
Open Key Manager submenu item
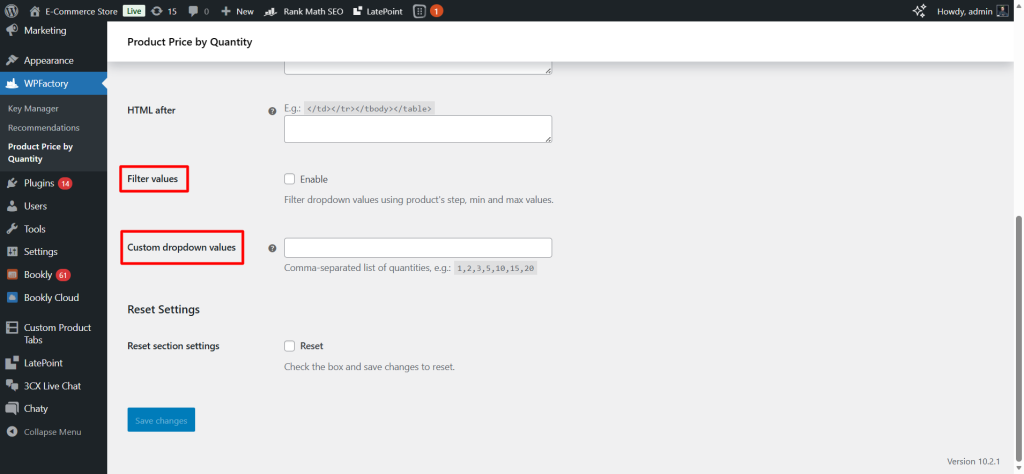tap(33, 108)
